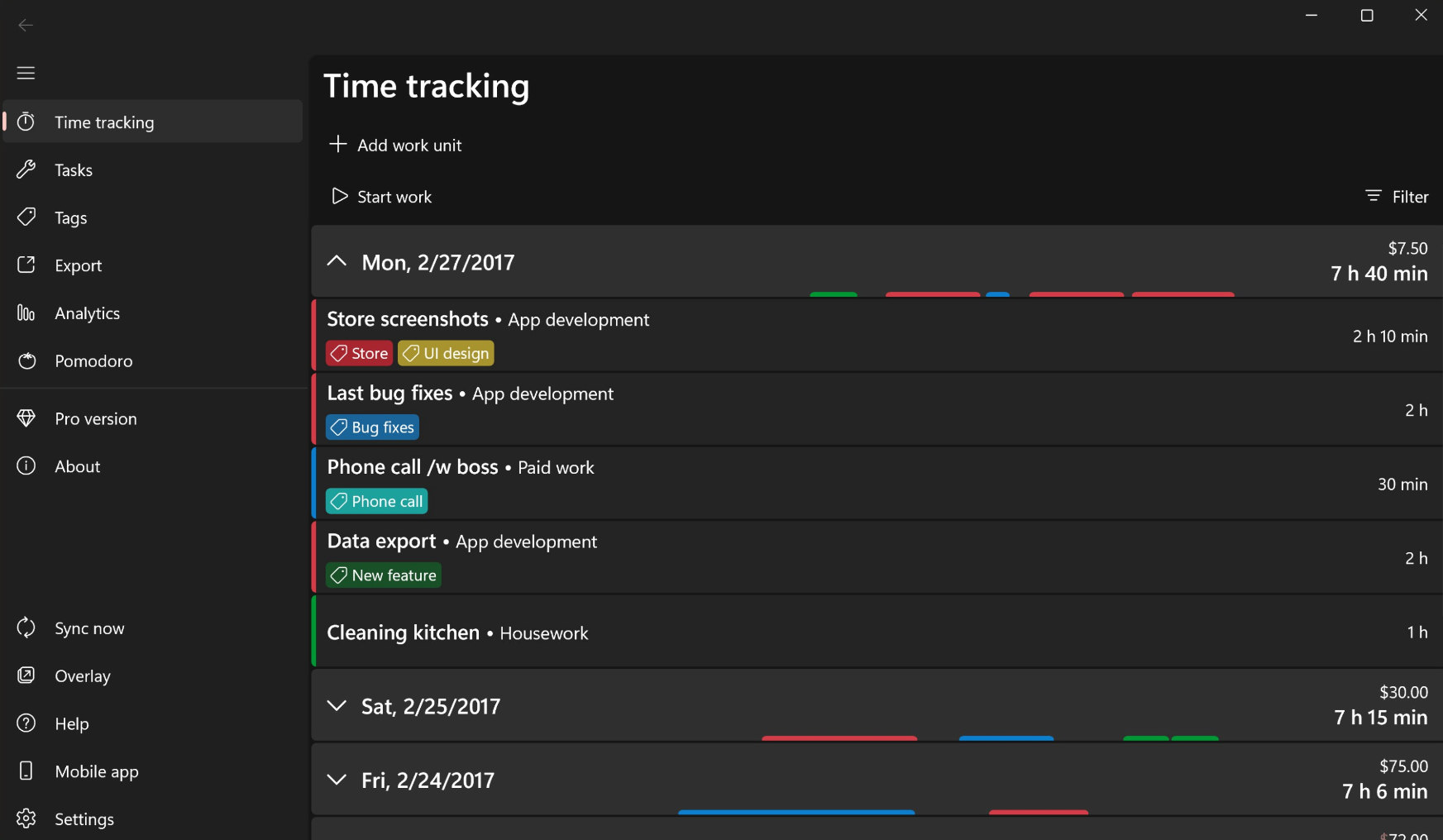This screenshot has width=1443, height=840.
Task: Click the Time tracking stopwatch icon
Action: 26,122
